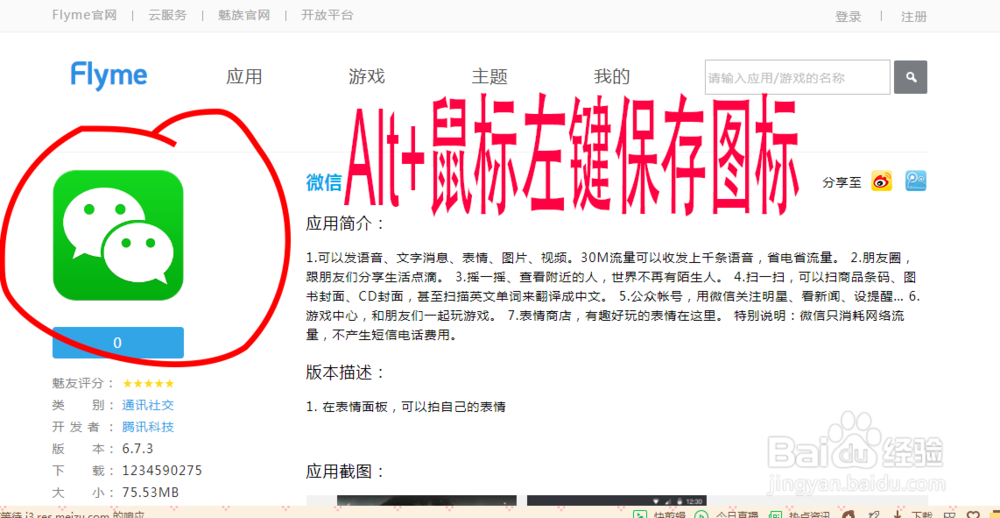
Task: Click the 分享至 label
Action: [x=842, y=182]
